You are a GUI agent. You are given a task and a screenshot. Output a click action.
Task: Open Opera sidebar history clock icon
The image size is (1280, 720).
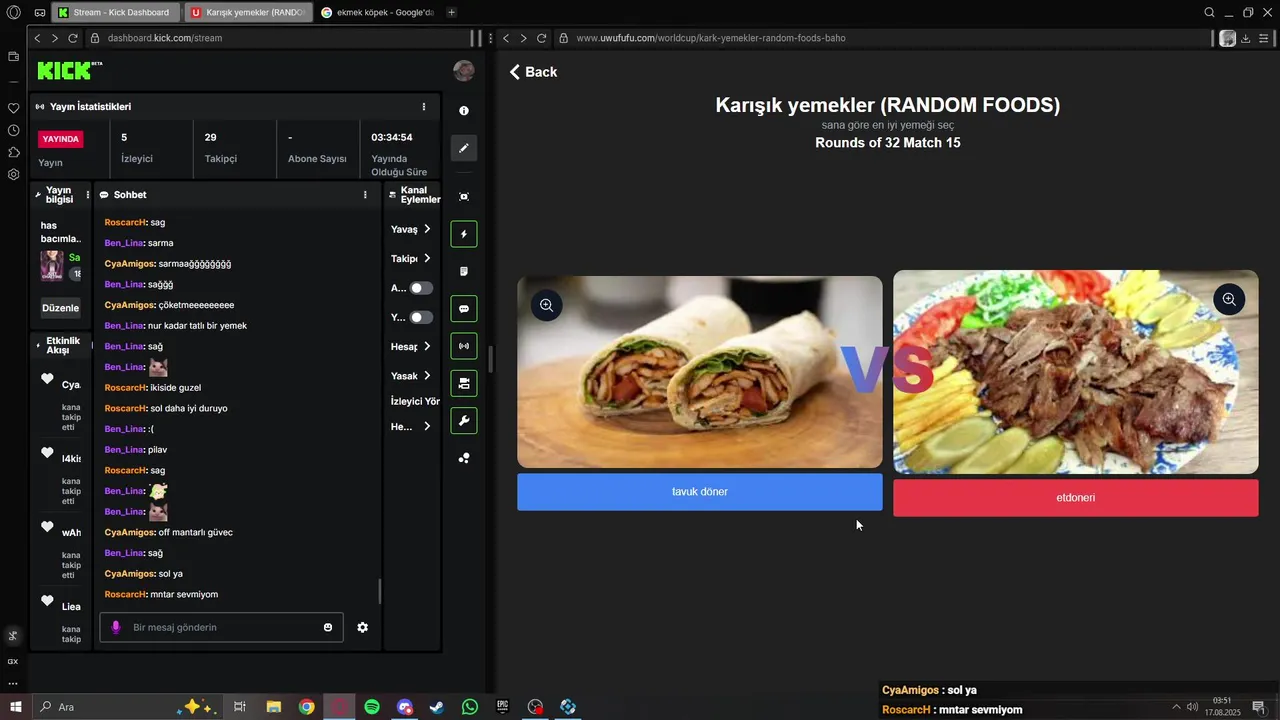tap(13, 130)
